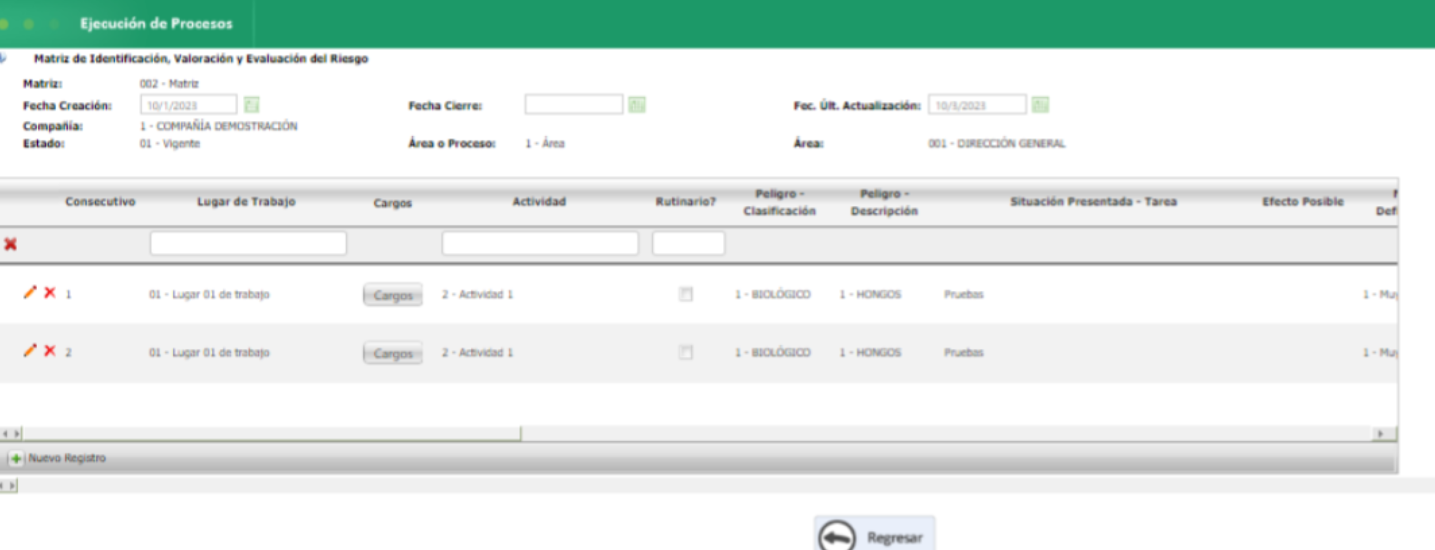This screenshot has height=550, width=1435.
Task: Select '1 - HONGOS' cell in row 2
Action: coord(870,353)
